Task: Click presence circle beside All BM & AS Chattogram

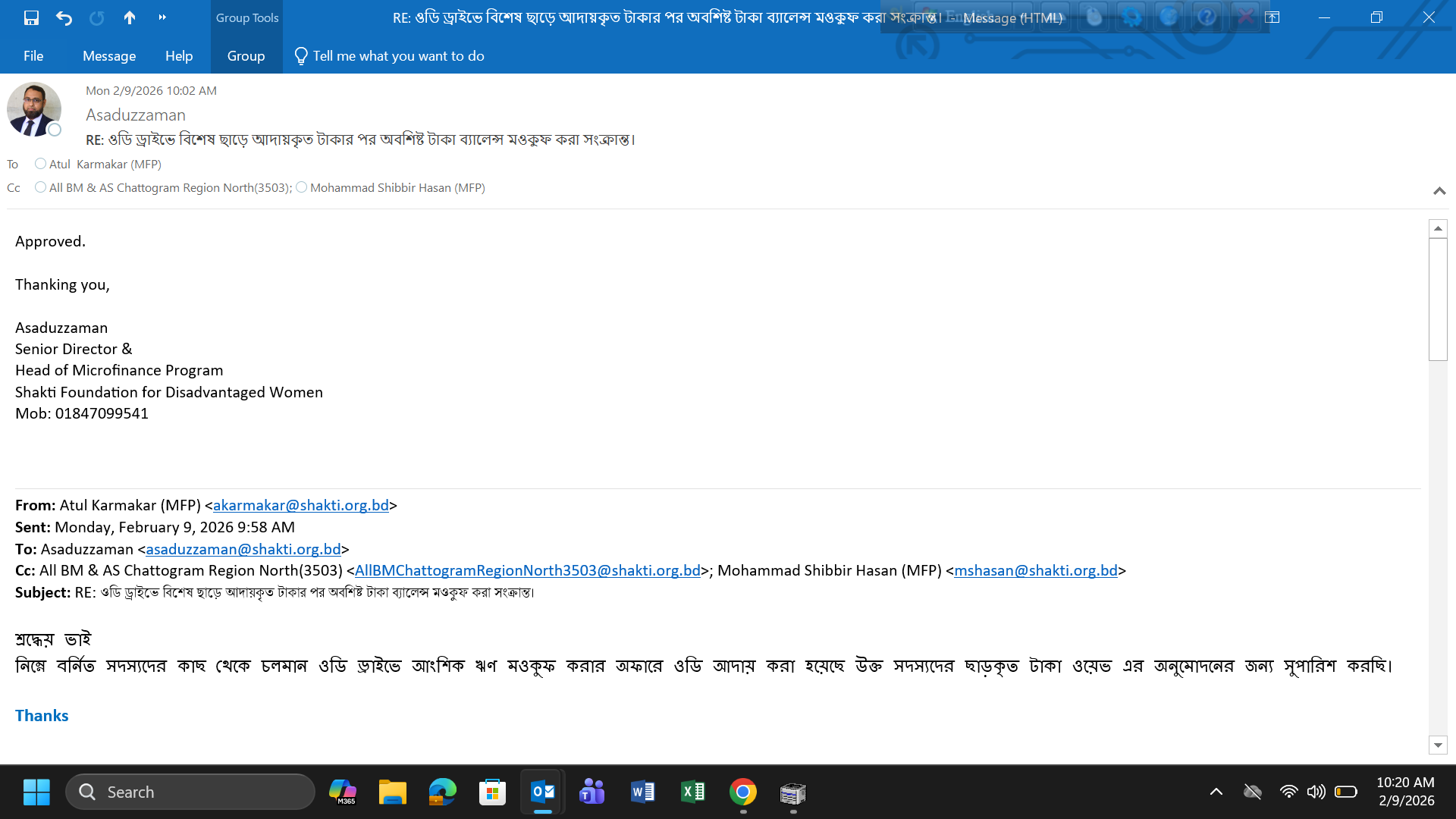Action: click(x=40, y=187)
